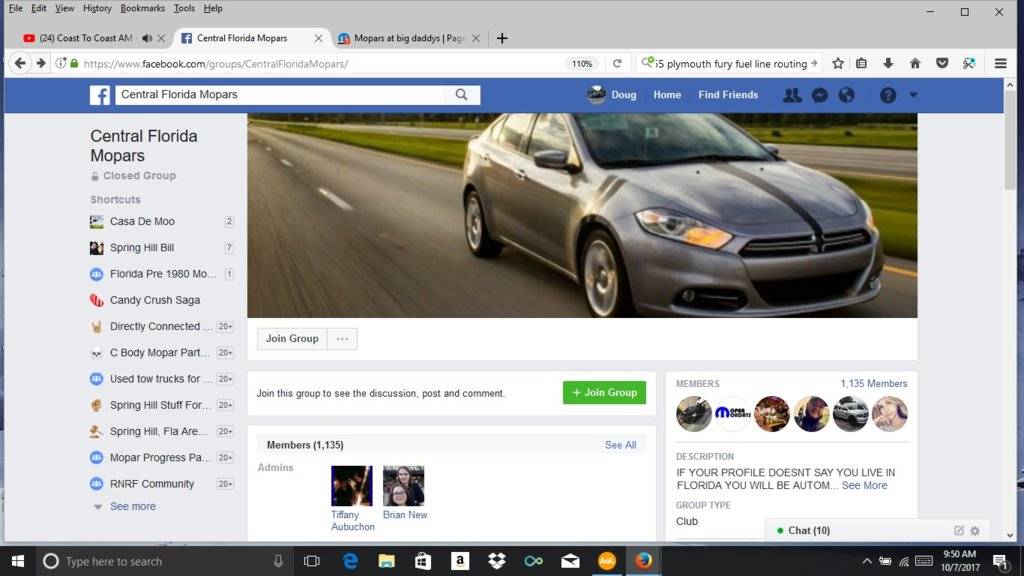Expand the shortcuts See more list

132,507
